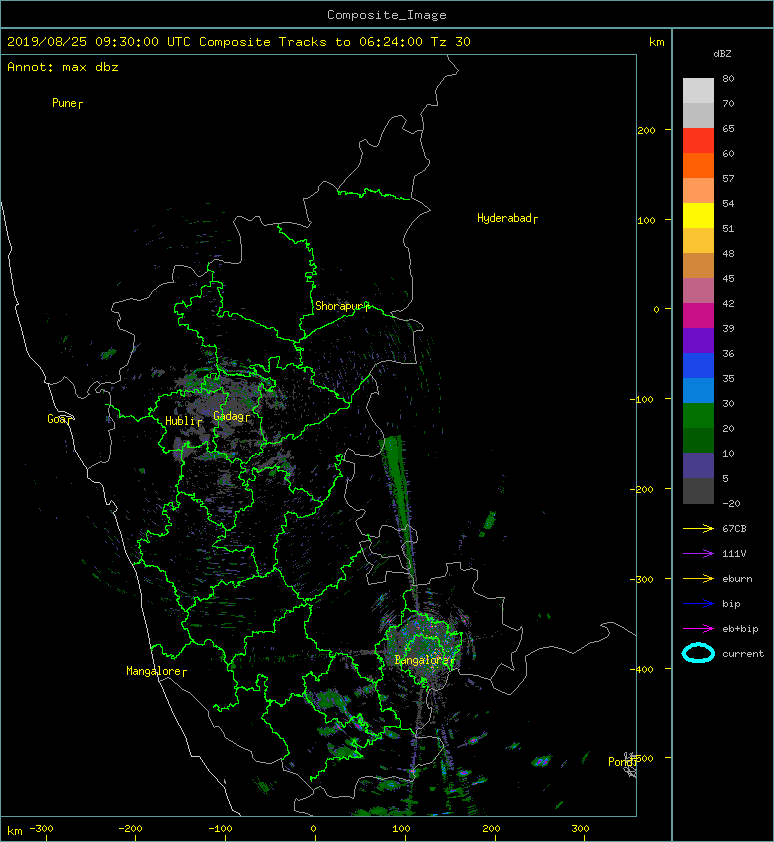Select the Pondi city label
Image resolution: width=774 pixels, height=842 pixels.
point(623,762)
